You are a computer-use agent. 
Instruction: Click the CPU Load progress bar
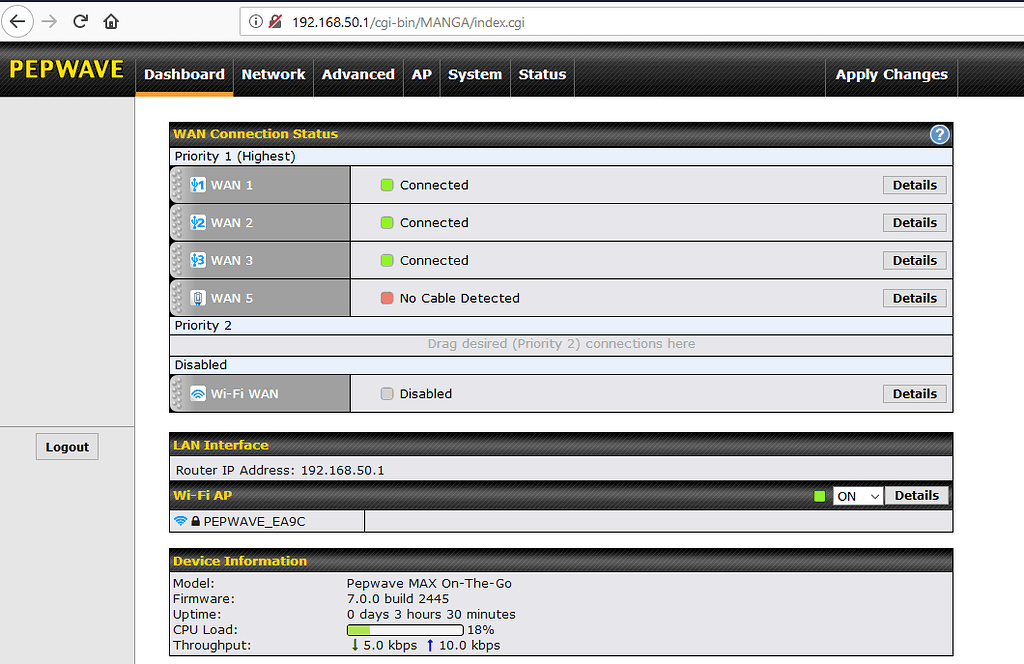point(403,630)
